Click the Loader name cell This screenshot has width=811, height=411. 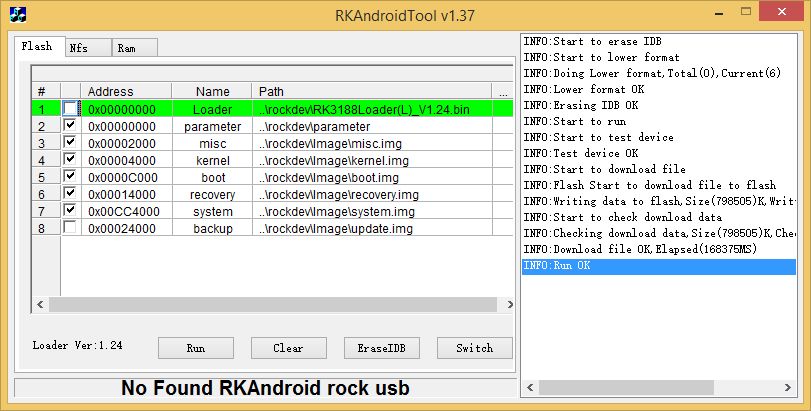(212, 109)
